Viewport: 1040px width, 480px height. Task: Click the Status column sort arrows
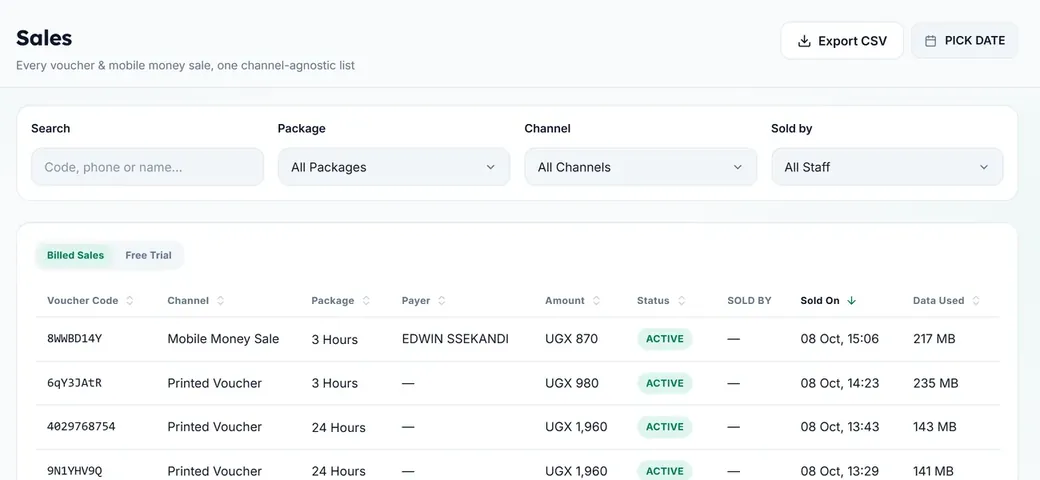(x=681, y=300)
